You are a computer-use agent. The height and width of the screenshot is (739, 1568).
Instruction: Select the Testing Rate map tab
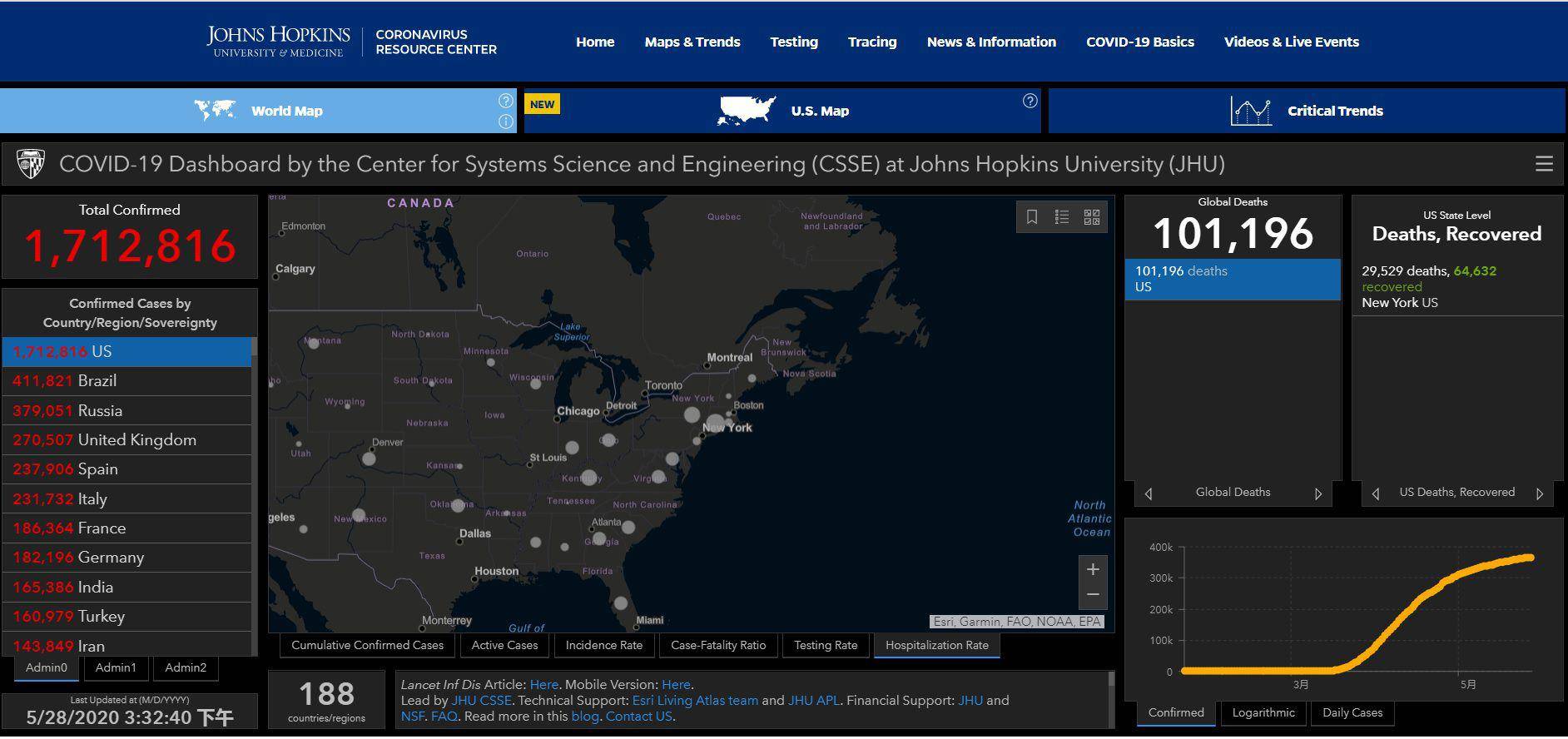(826, 645)
